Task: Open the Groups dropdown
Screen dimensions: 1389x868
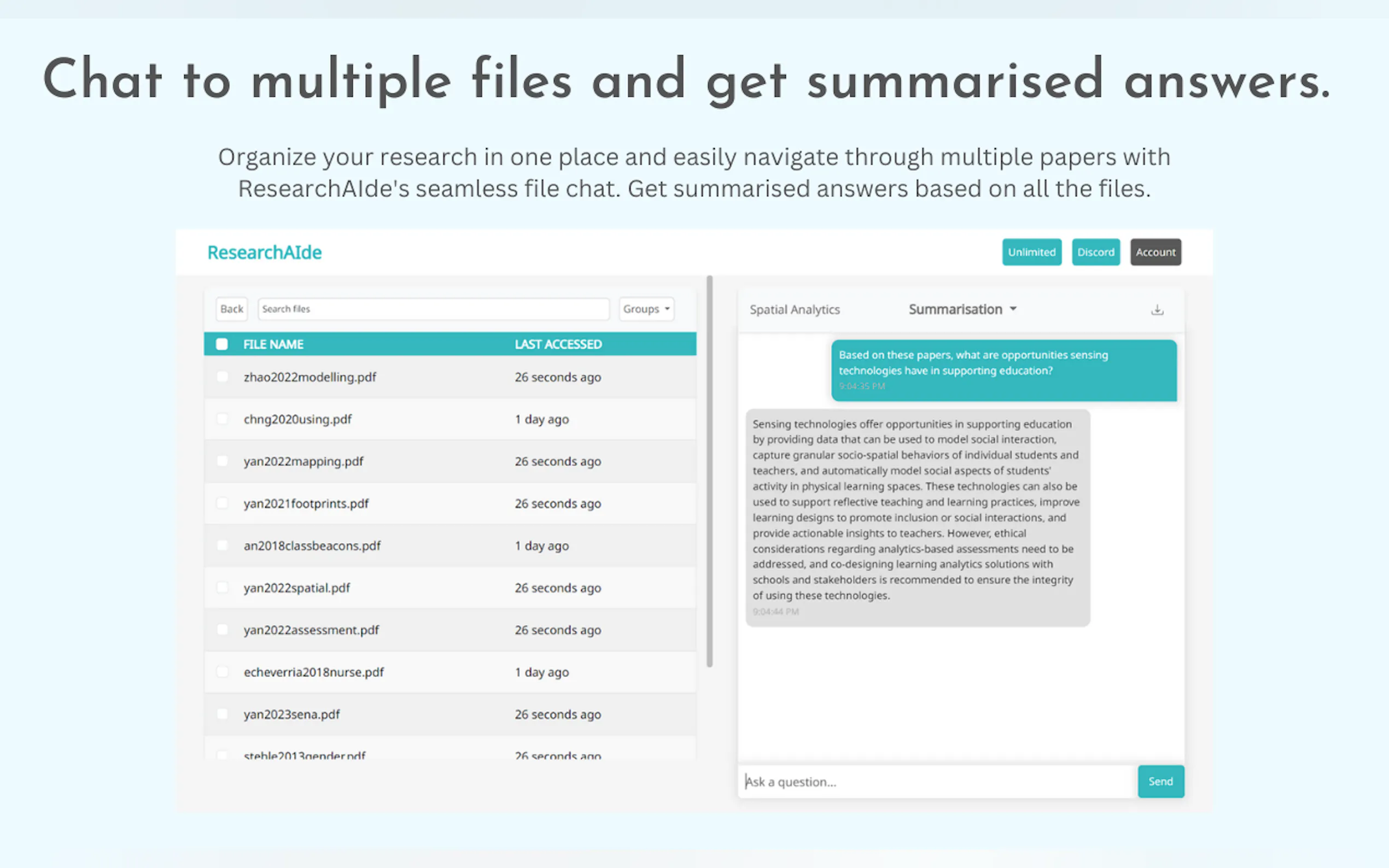Action: 645,309
